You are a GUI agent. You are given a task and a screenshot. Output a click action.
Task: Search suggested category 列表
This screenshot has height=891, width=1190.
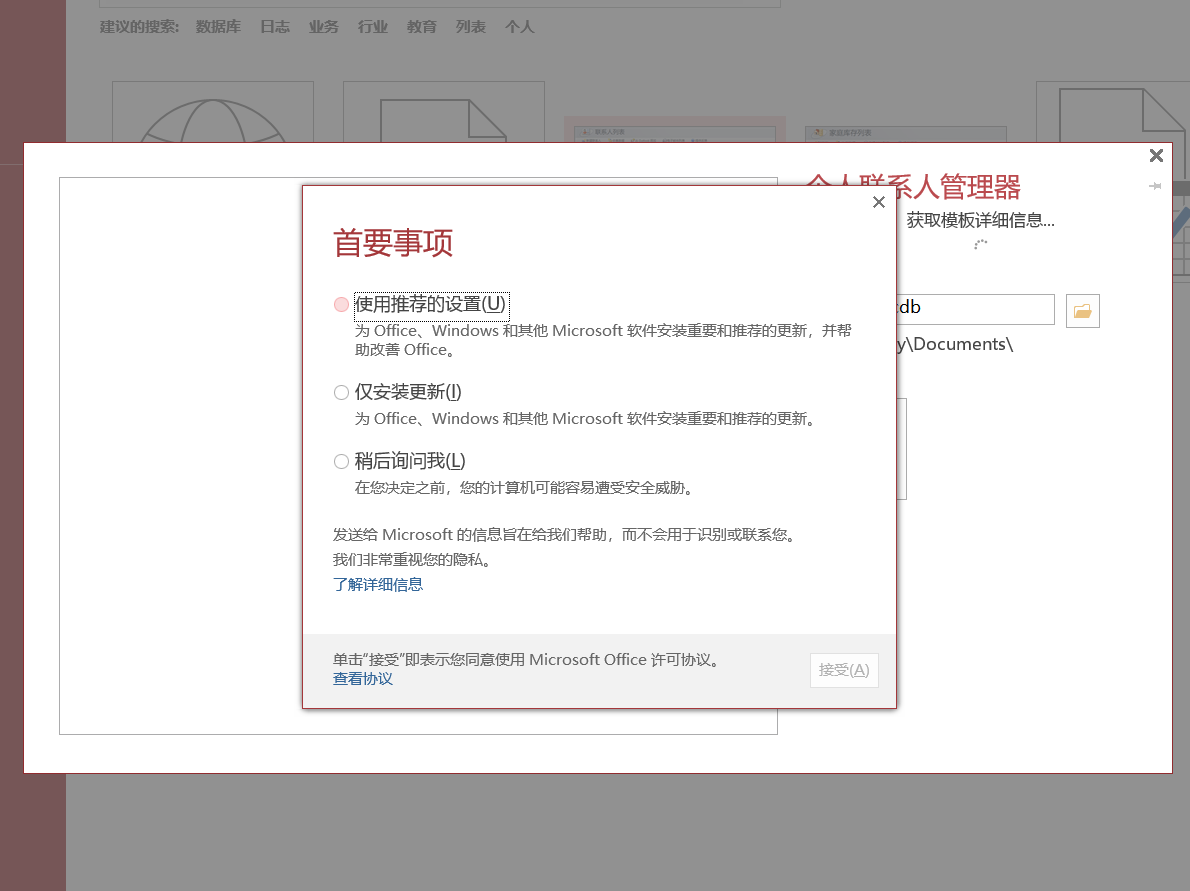[471, 27]
